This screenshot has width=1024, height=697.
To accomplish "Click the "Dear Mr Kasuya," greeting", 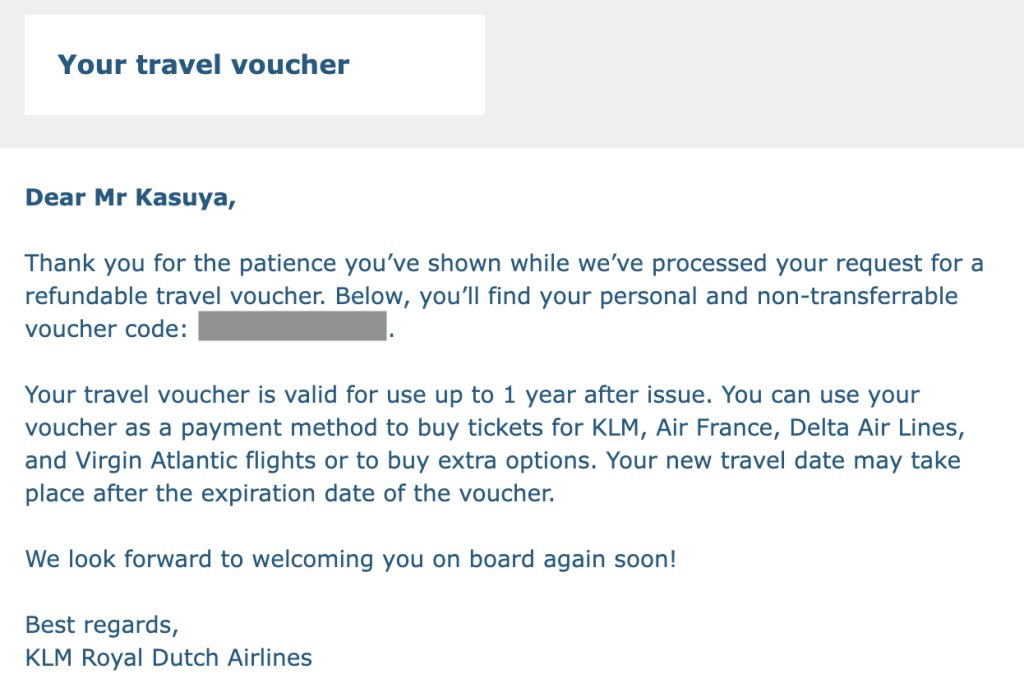I will pos(130,197).
